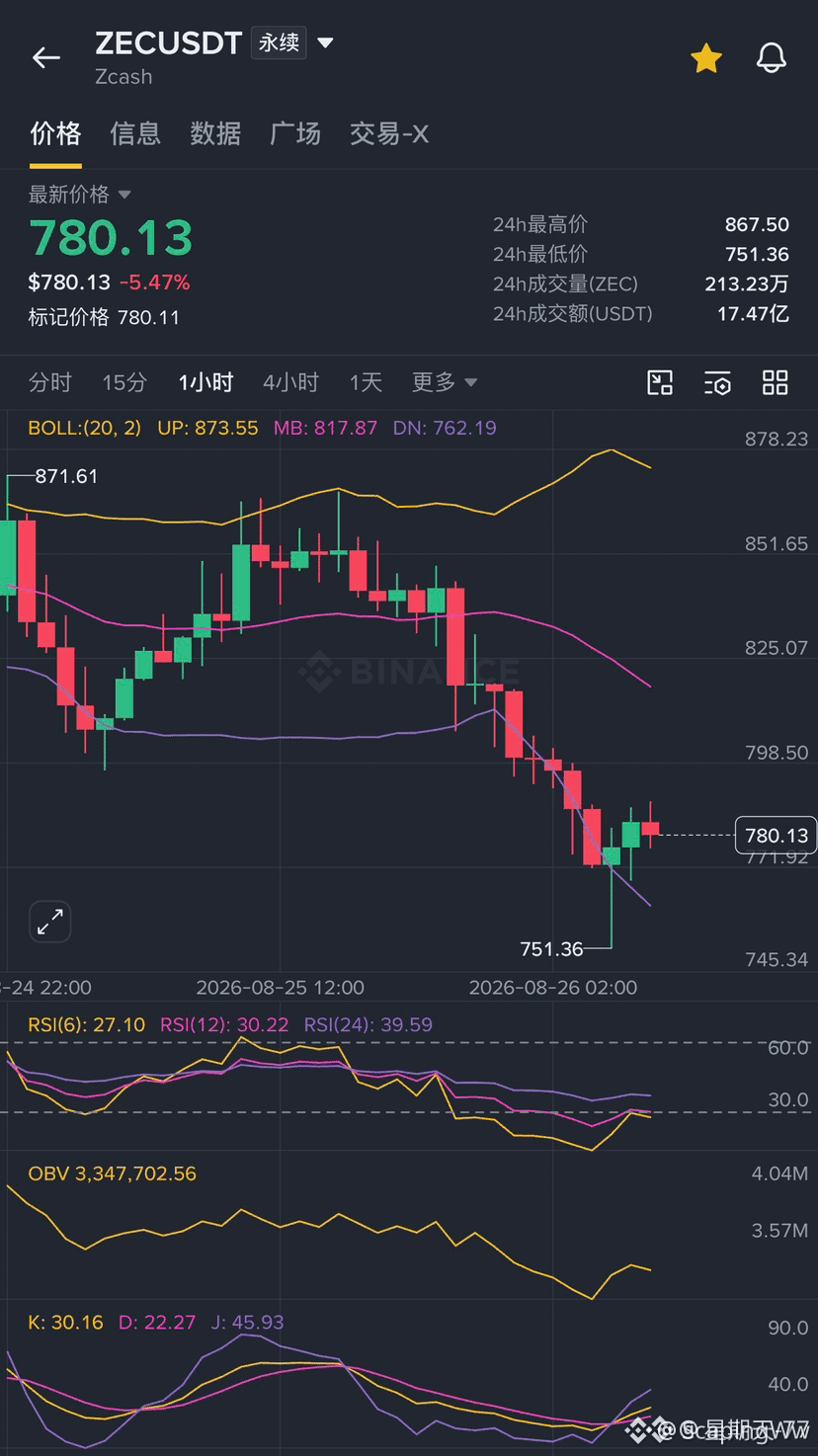This screenshot has width=818, height=1456.
Task: Tap the RSI(6): 27.10 label
Action: [x=86, y=1024]
